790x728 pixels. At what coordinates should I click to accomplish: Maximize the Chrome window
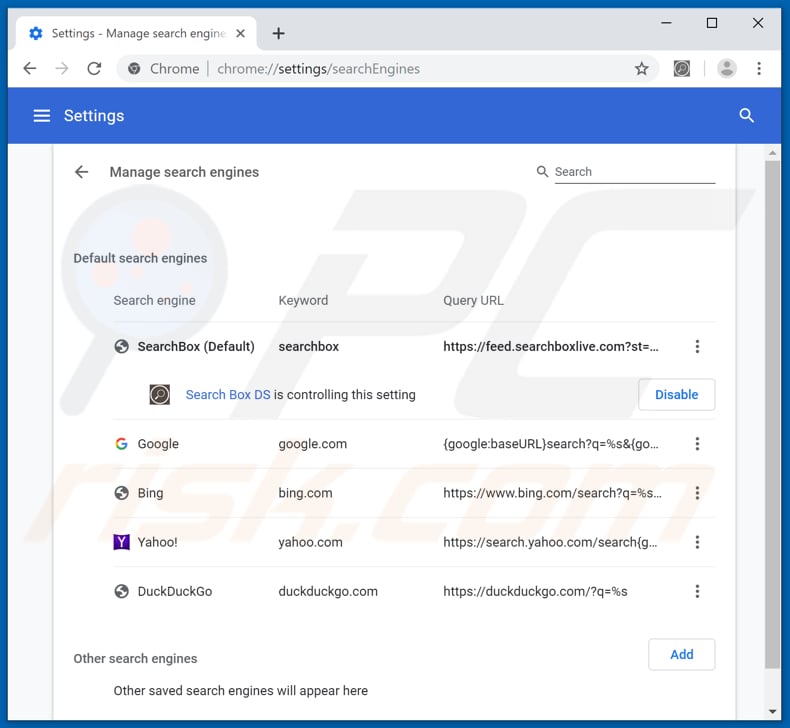point(712,23)
